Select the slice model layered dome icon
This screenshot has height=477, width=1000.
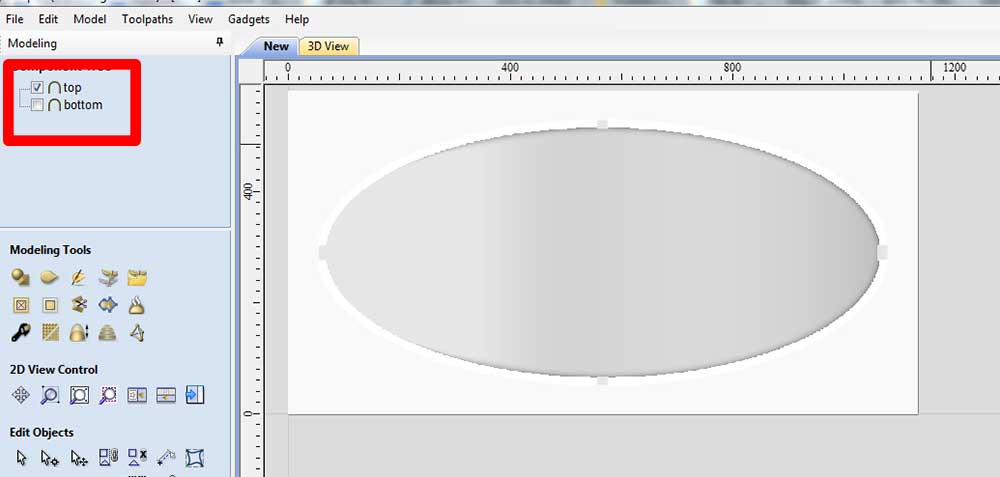(108, 332)
